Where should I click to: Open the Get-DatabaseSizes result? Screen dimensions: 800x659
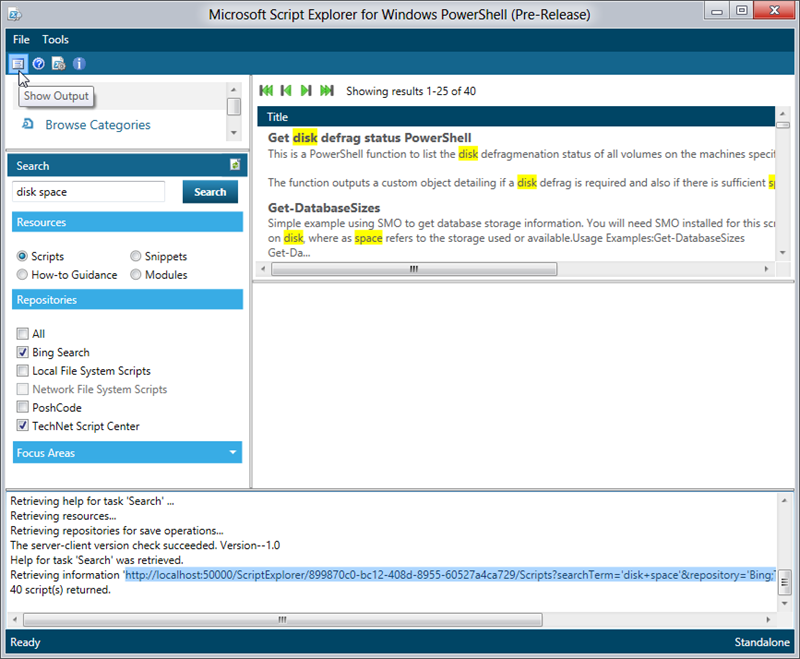point(324,208)
